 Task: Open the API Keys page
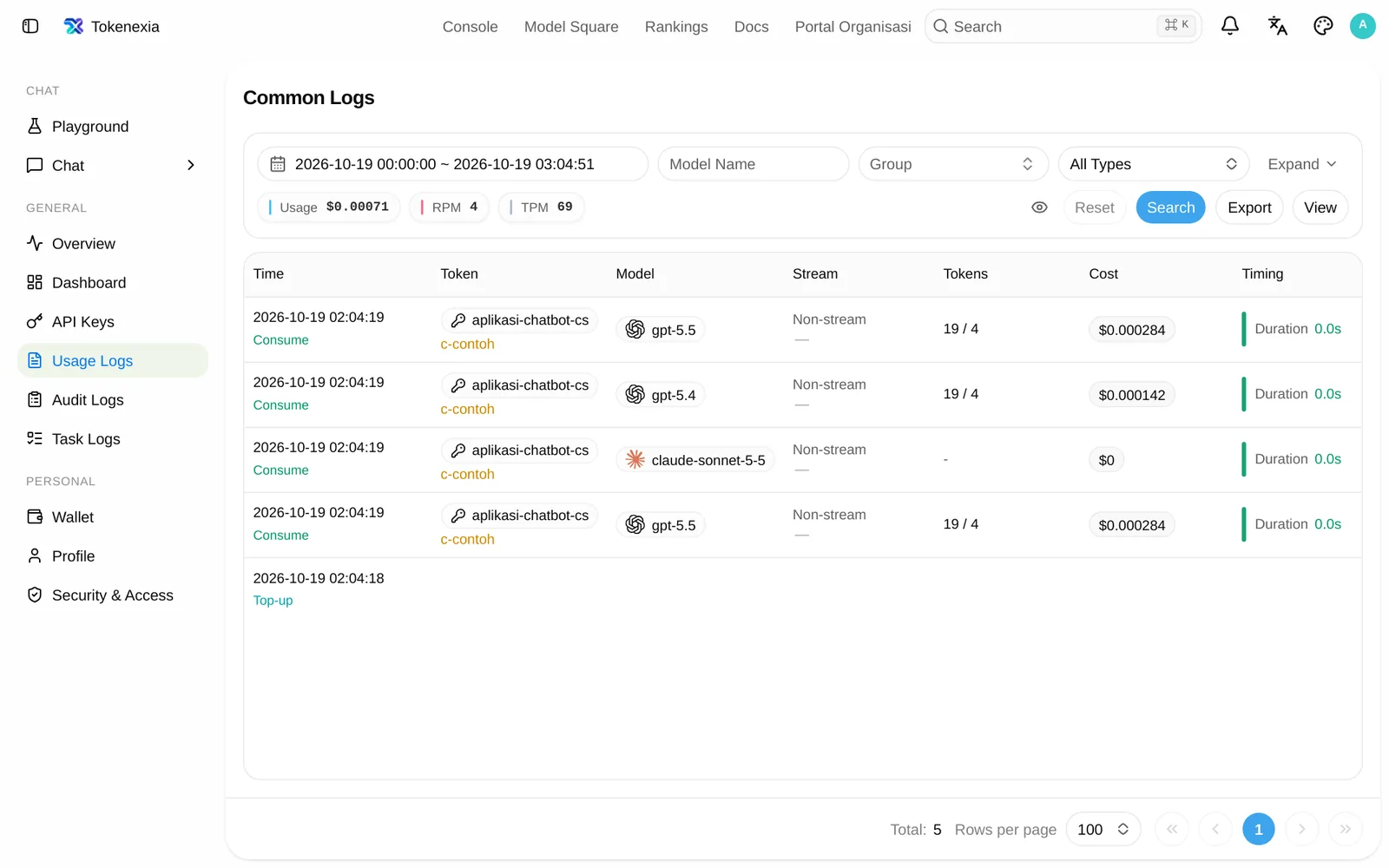113,322
